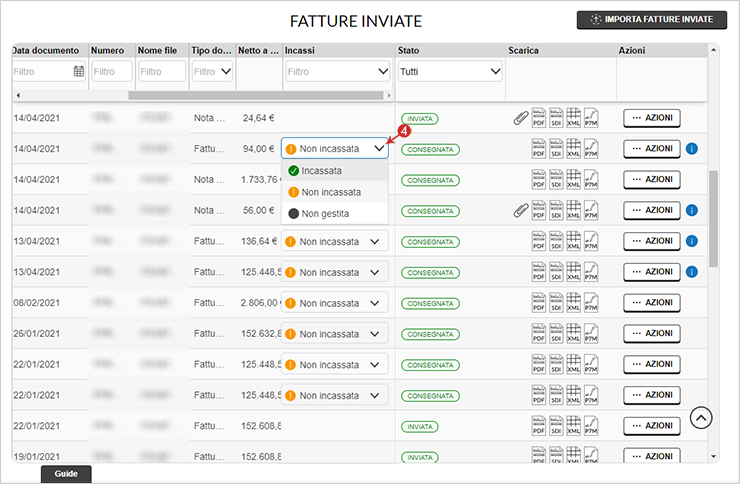Download SDI file for the 94,00 € invoice
This screenshot has height=484, width=740.
[556, 149]
